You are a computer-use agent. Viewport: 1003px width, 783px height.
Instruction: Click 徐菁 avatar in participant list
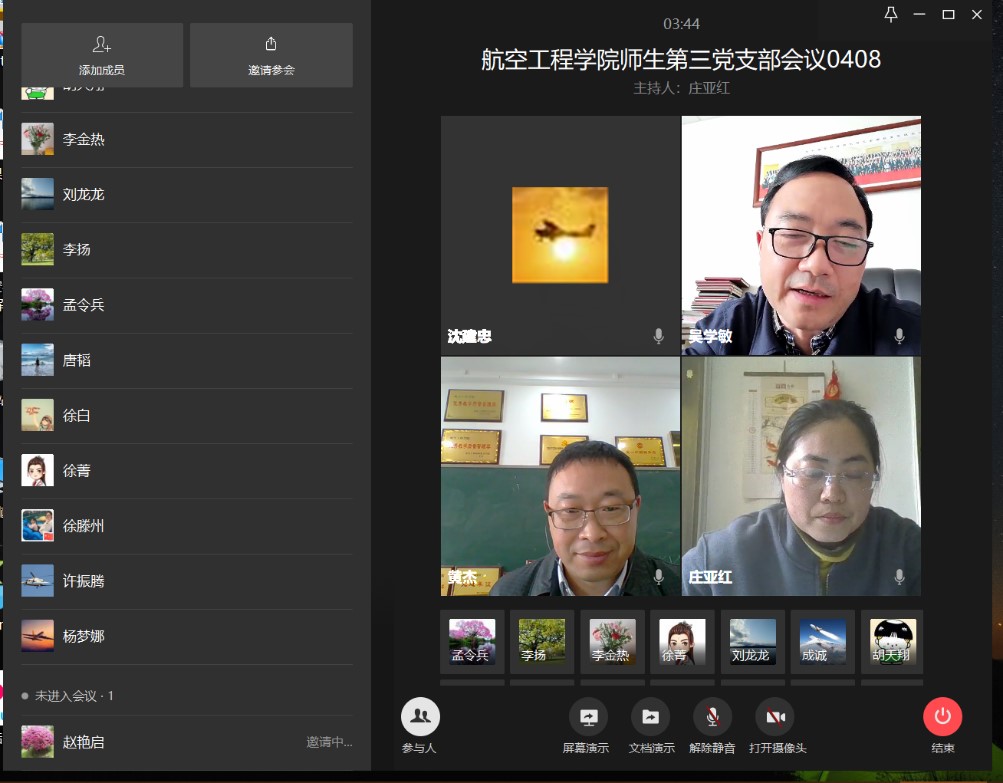click(x=38, y=470)
